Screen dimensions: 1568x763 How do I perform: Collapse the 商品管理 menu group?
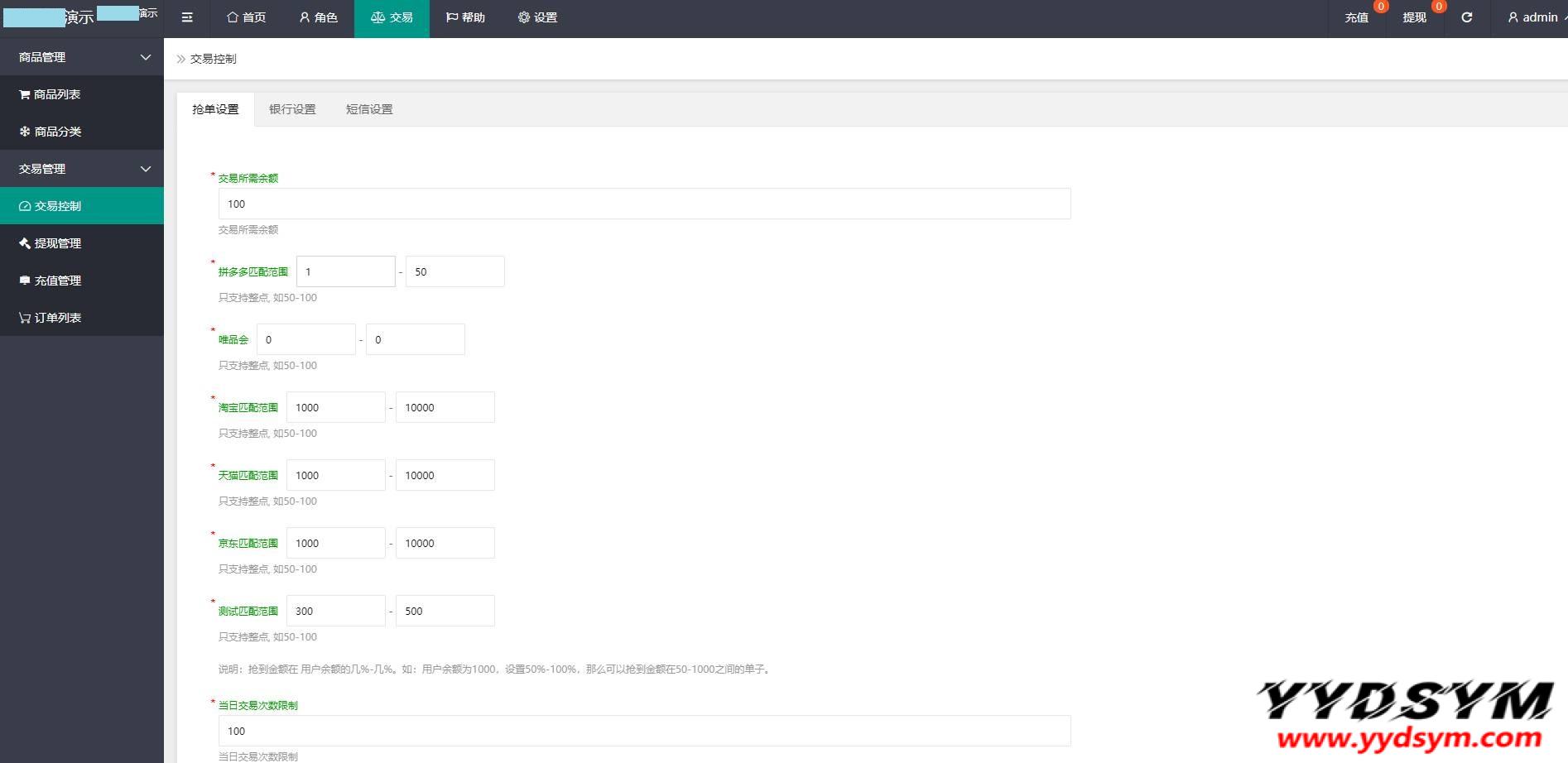point(82,57)
